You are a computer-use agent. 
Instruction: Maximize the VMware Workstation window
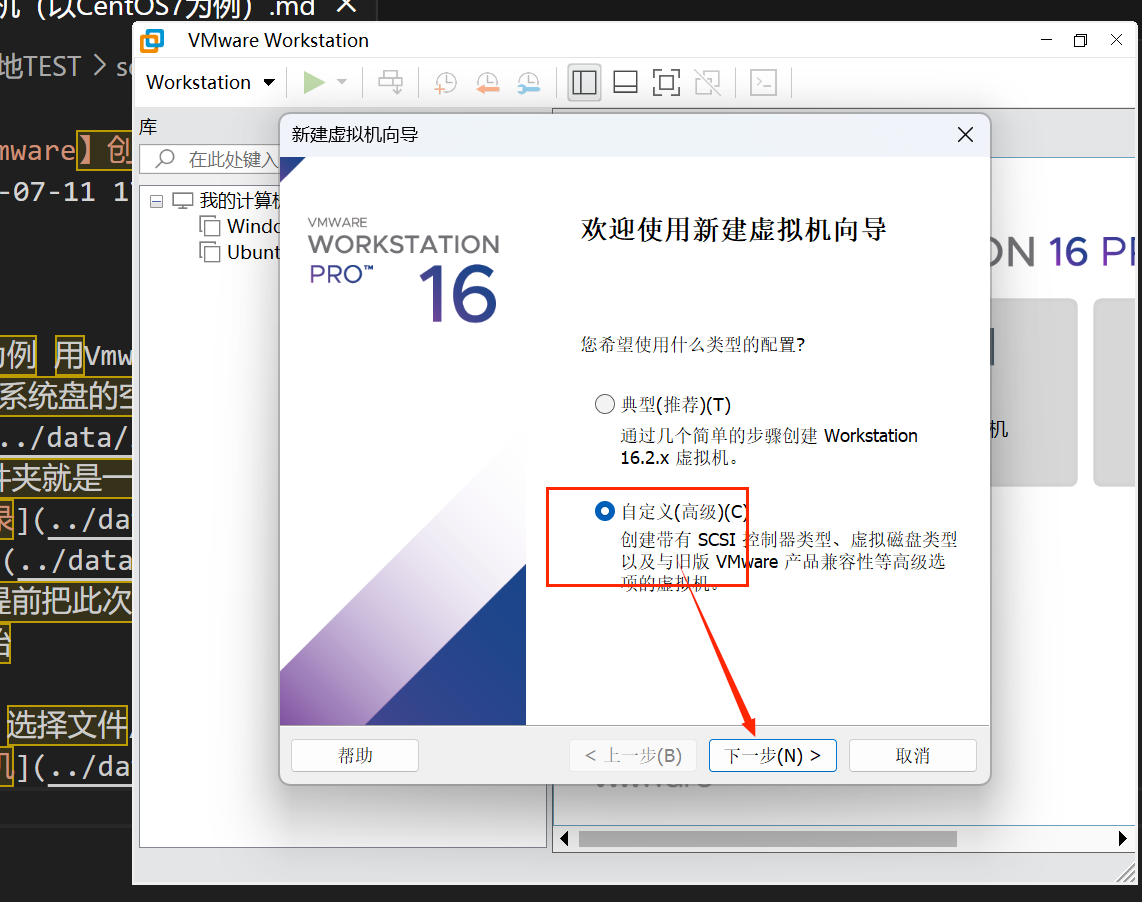[1080, 40]
